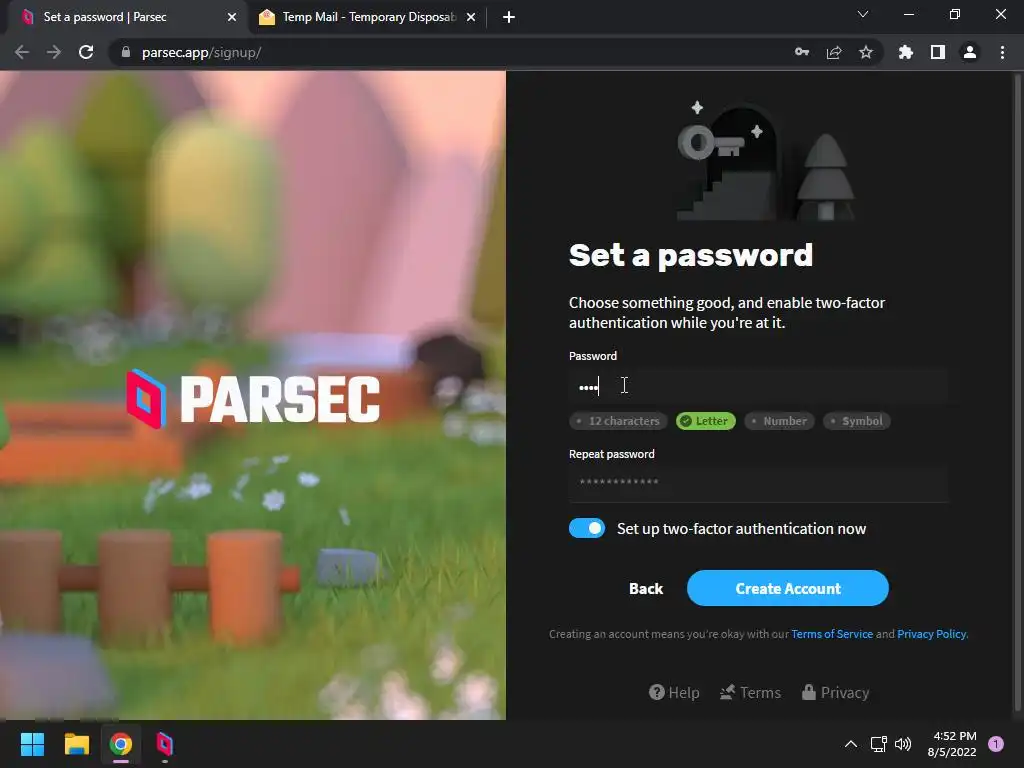The height and width of the screenshot is (768, 1024).
Task: Click the Chrome taskbar icon
Action: click(x=121, y=744)
